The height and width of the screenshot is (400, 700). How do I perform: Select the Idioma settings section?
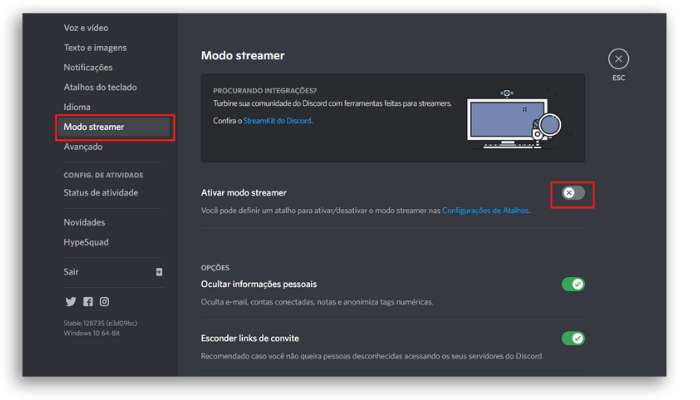tap(77, 107)
